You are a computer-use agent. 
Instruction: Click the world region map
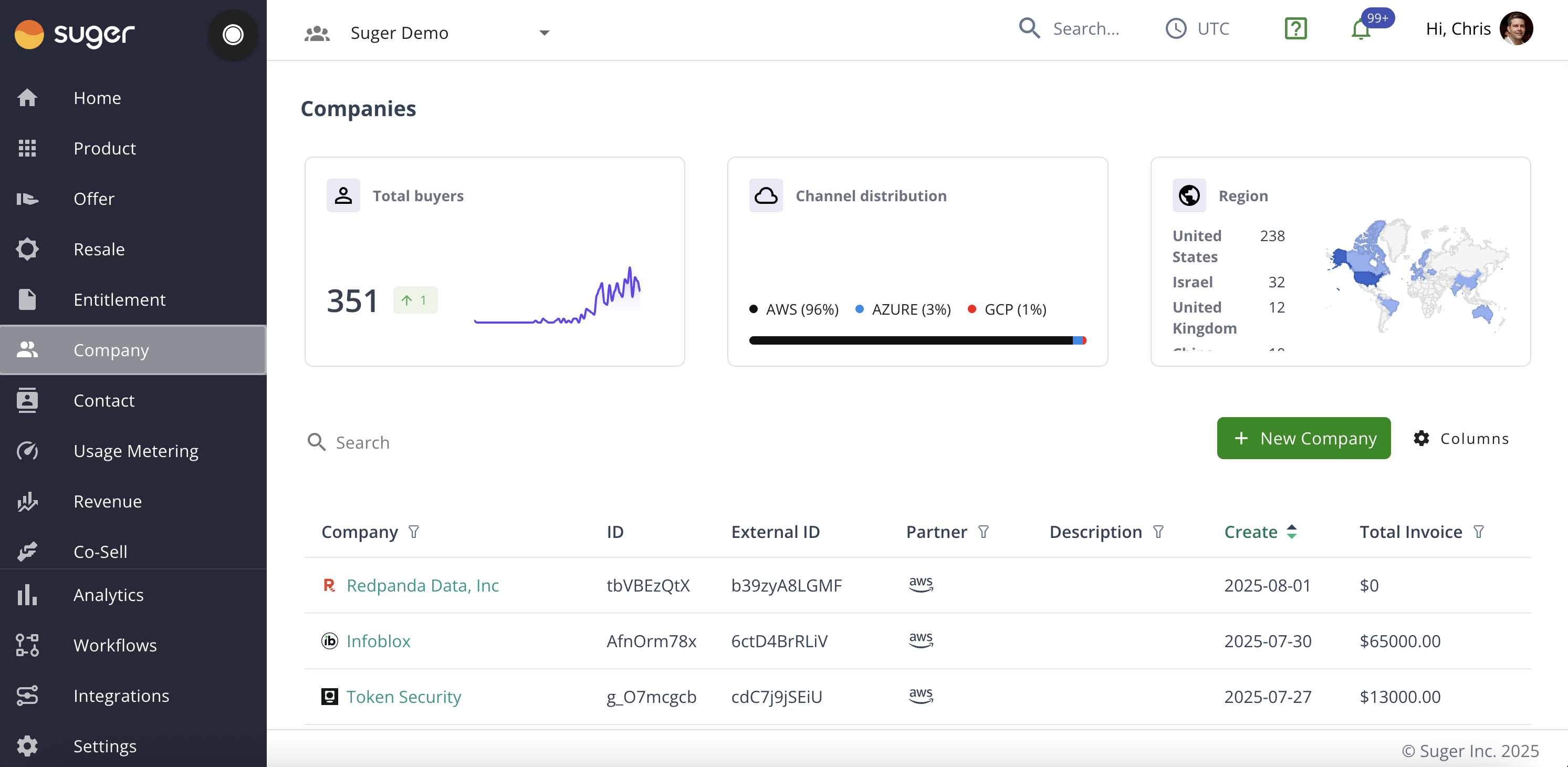pos(1417,276)
